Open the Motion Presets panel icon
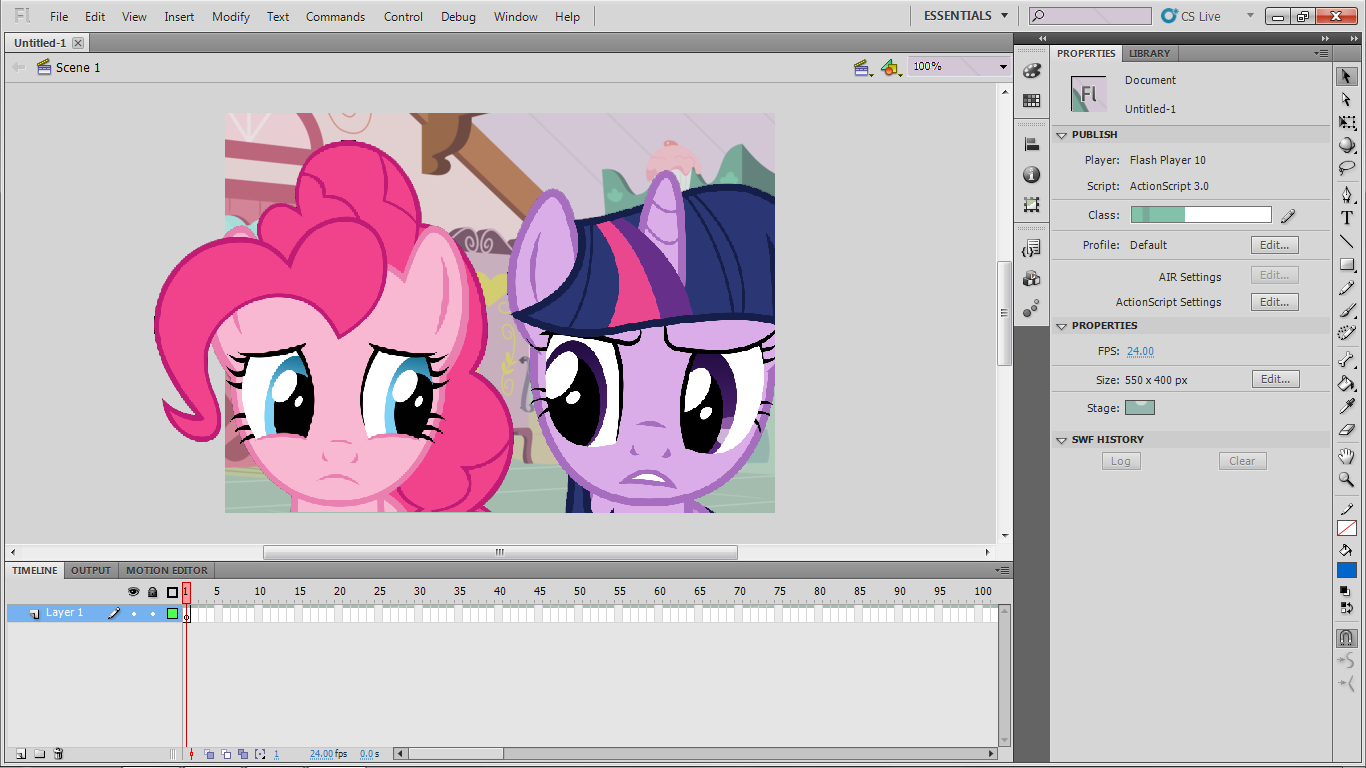Screen dimensions: 1366x768 pos(1032,308)
